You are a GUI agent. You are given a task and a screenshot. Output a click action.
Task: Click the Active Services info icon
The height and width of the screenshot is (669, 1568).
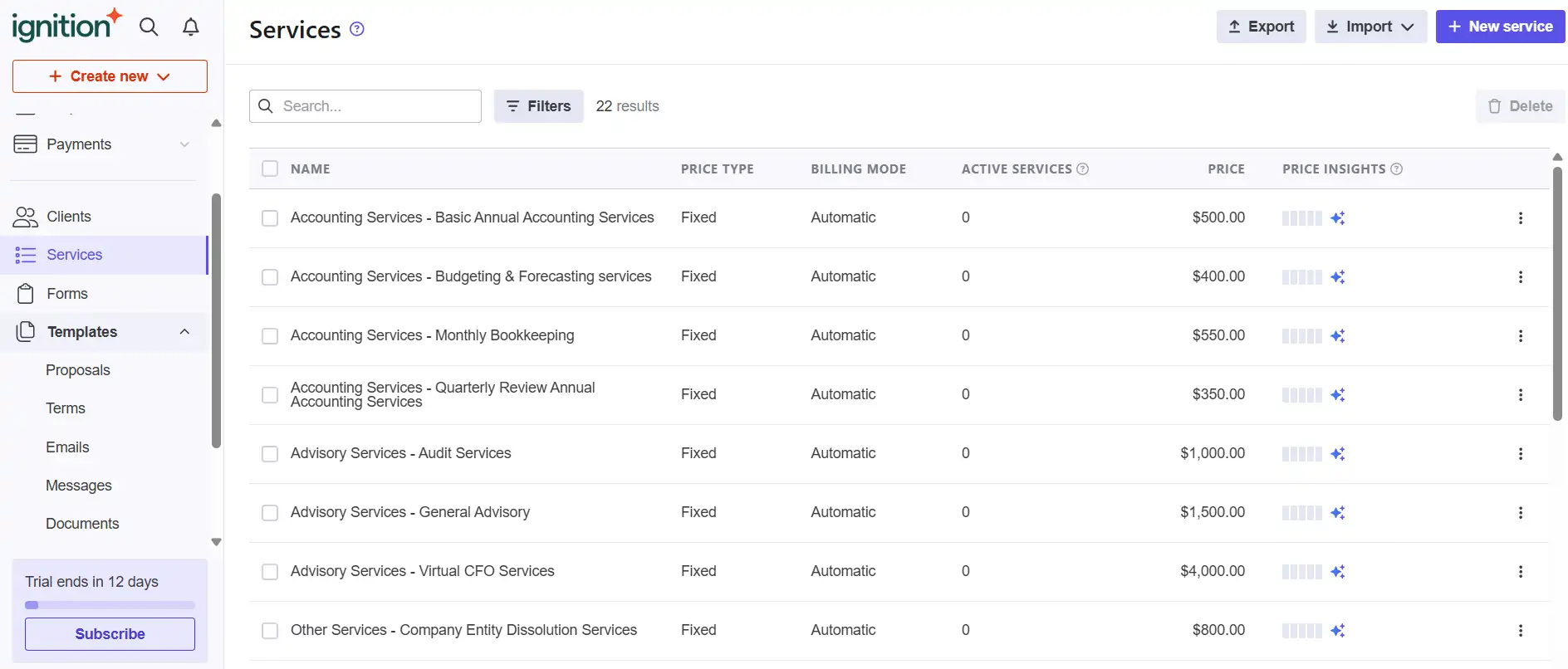tap(1083, 169)
